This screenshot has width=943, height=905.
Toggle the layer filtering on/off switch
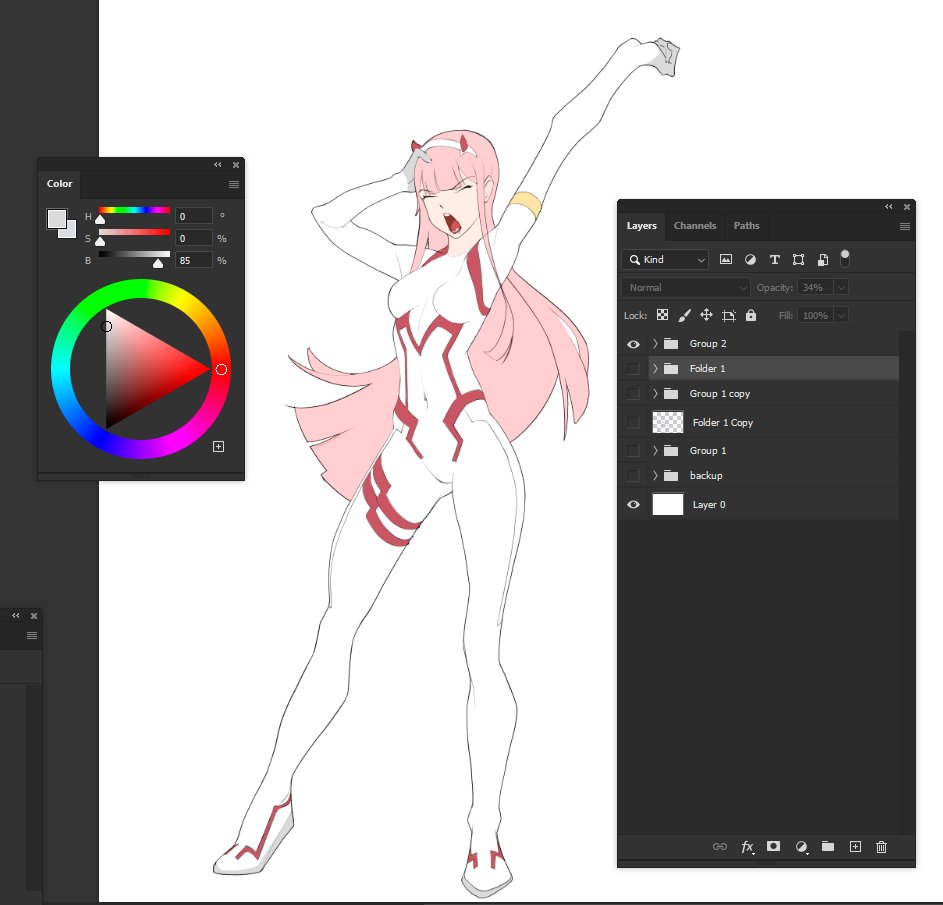[x=845, y=259]
